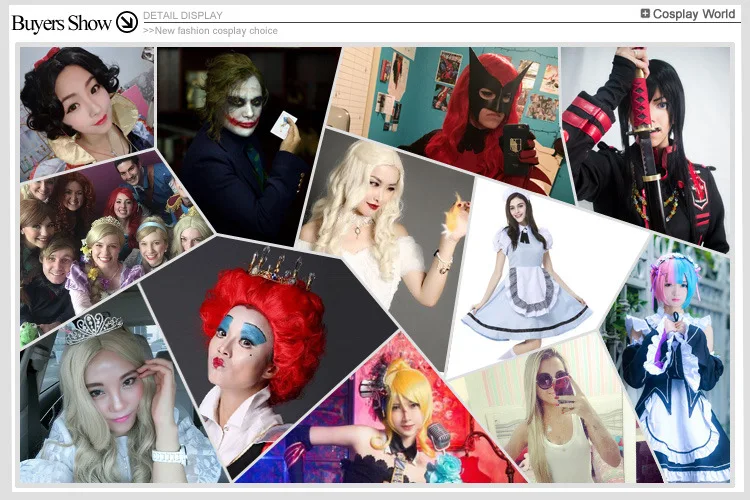Image resolution: width=750 pixels, height=500 pixels.
Task: Click the circled arrow icon beside Buyers Show
Action: click(x=127, y=22)
